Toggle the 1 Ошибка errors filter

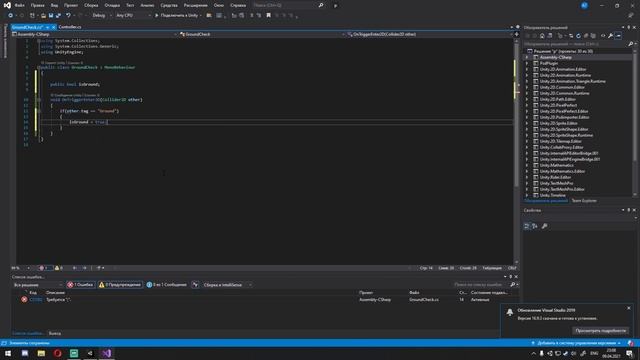point(80,285)
